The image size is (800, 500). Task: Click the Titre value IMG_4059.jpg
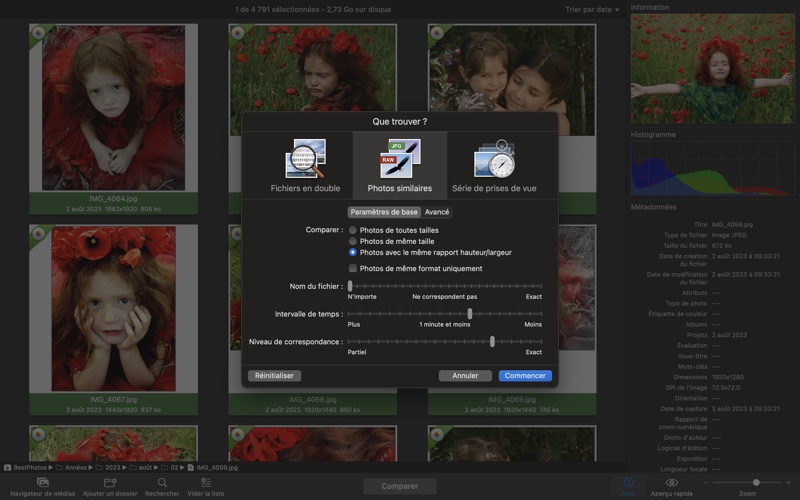732,224
